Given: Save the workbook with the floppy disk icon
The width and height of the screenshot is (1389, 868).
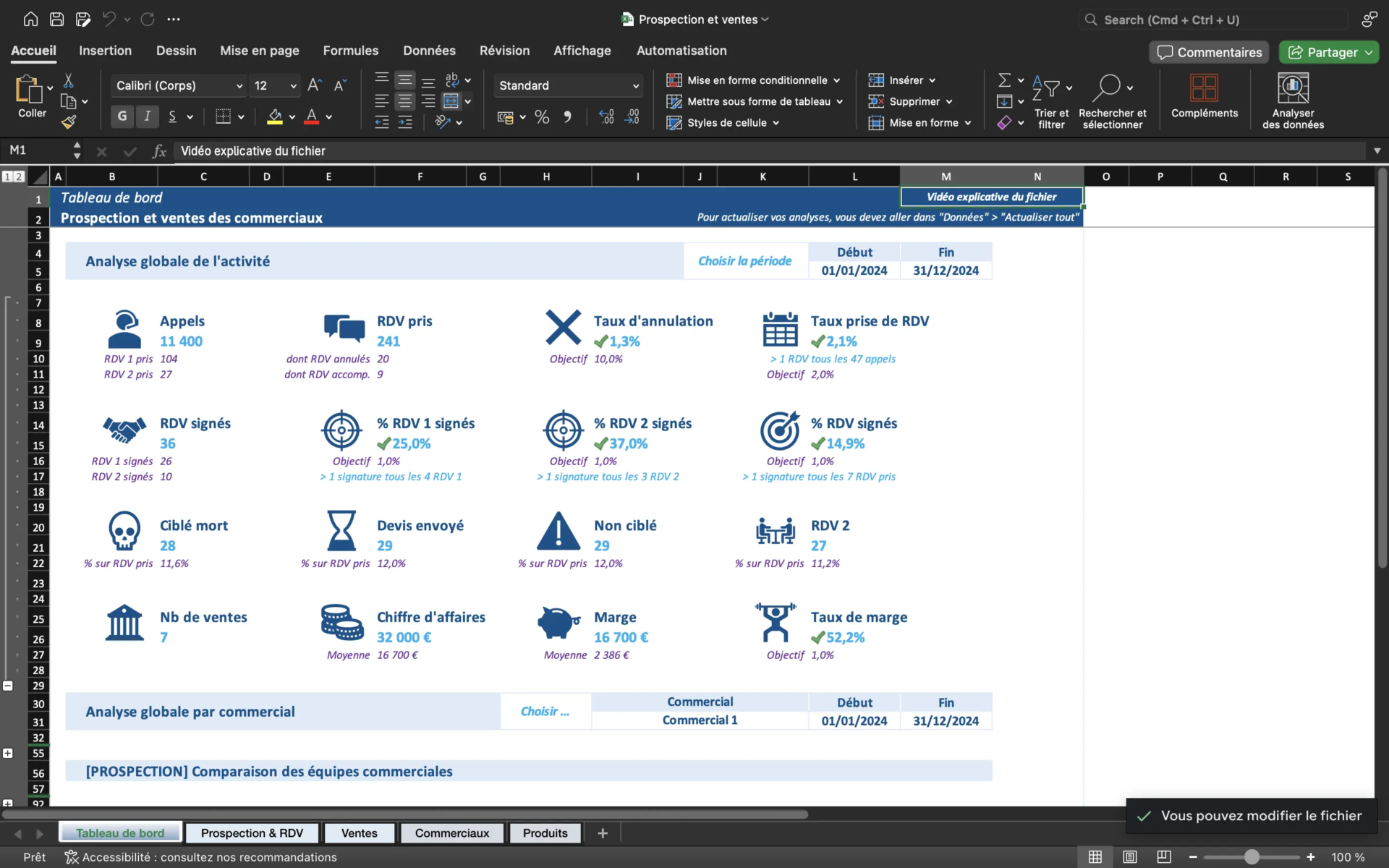Looking at the screenshot, I should [56, 20].
